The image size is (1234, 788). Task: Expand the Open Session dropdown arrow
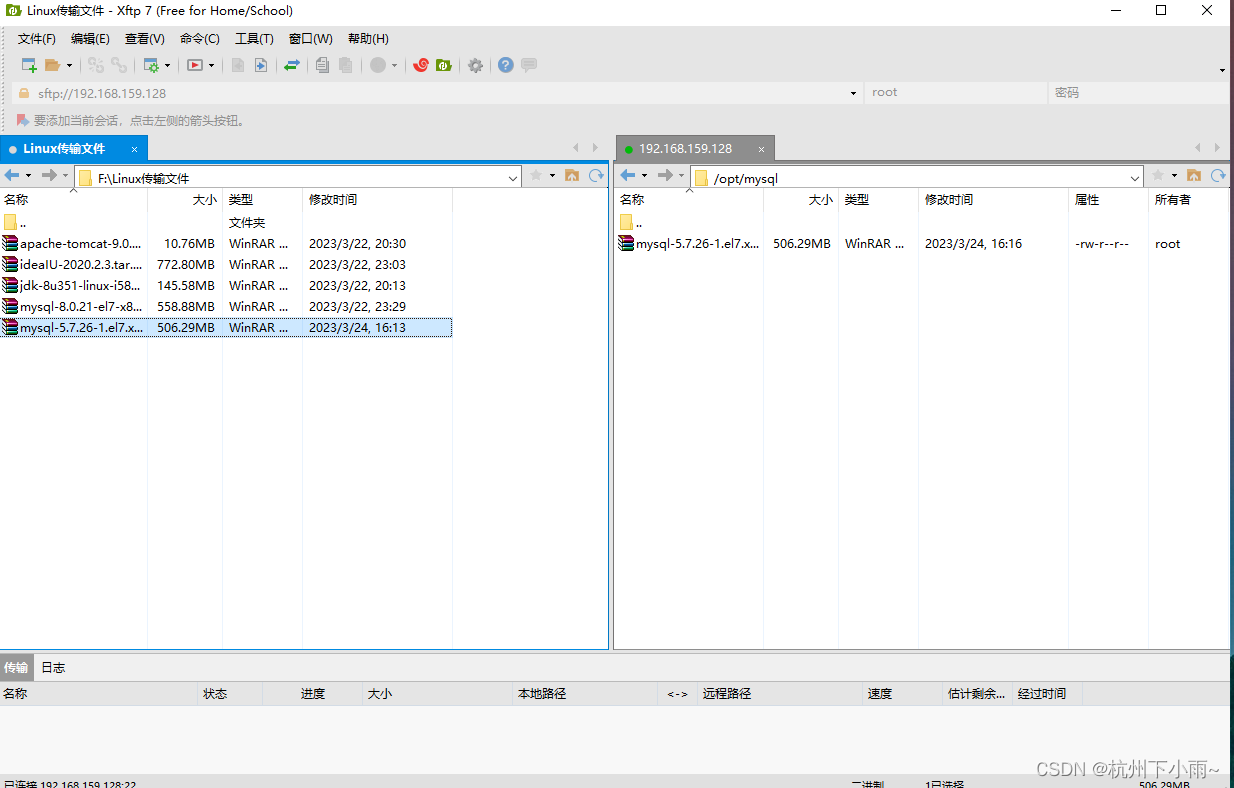point(69,66)
